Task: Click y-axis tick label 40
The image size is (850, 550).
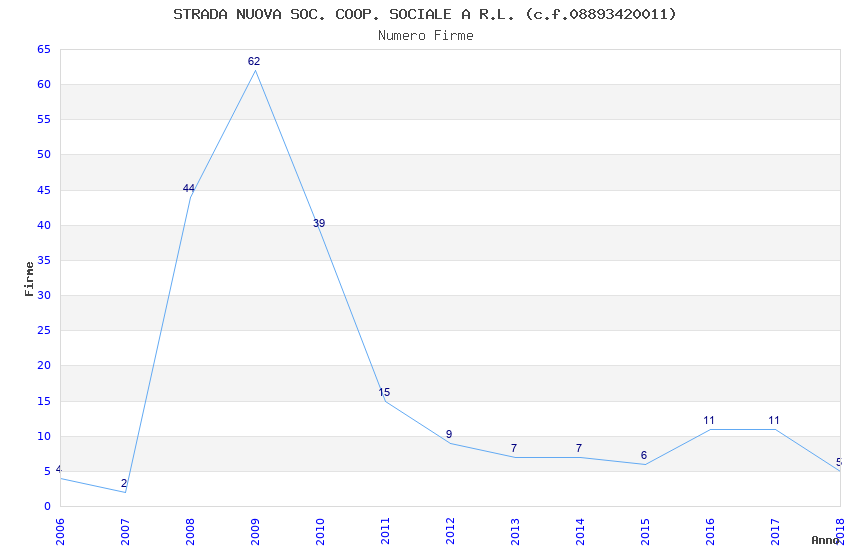Action: tap(44, 225)
